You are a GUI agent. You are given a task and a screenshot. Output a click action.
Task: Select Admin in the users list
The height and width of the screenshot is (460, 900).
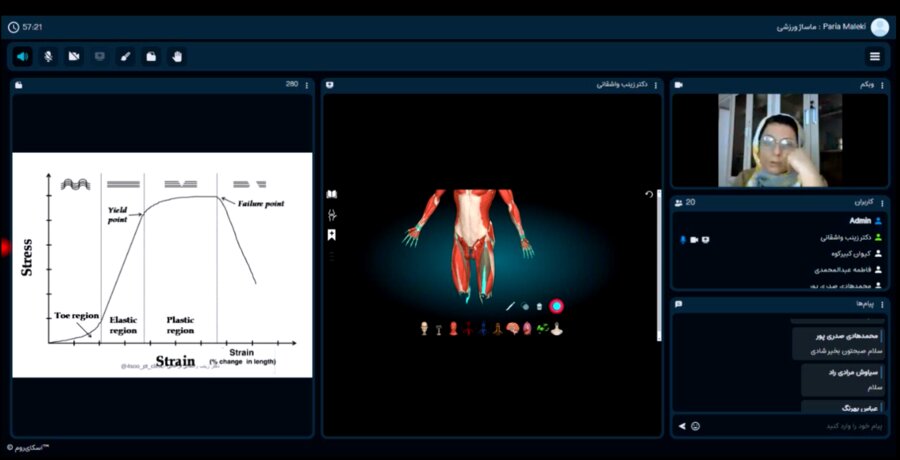[860, 220]
